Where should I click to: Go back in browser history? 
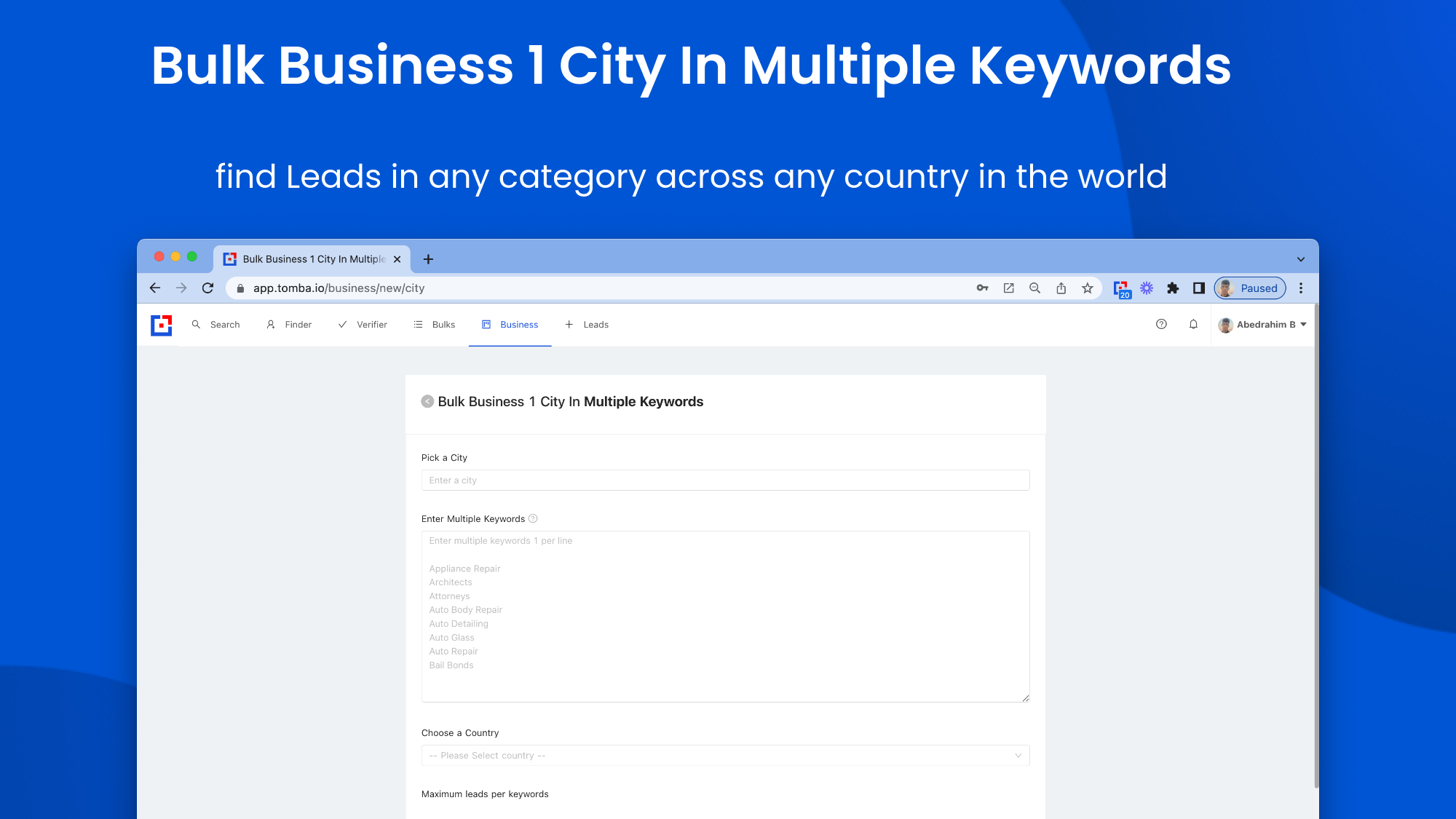(x=155, y=288)
